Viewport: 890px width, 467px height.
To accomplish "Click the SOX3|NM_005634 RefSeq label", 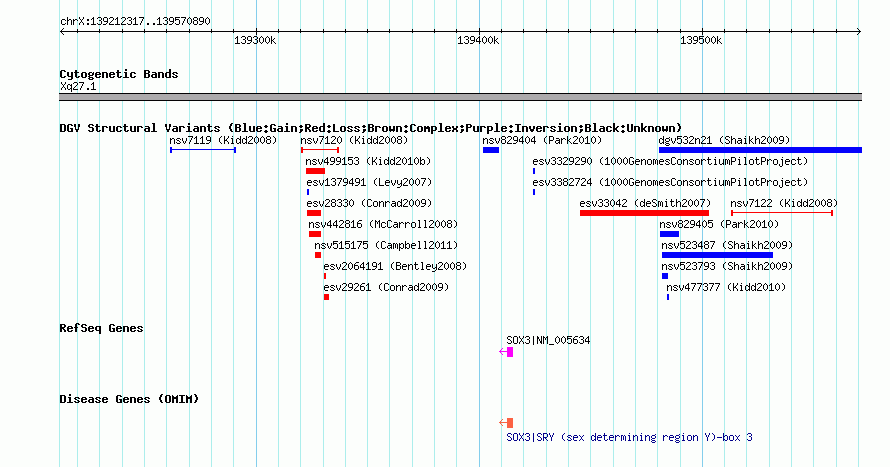I will point(548,340).
